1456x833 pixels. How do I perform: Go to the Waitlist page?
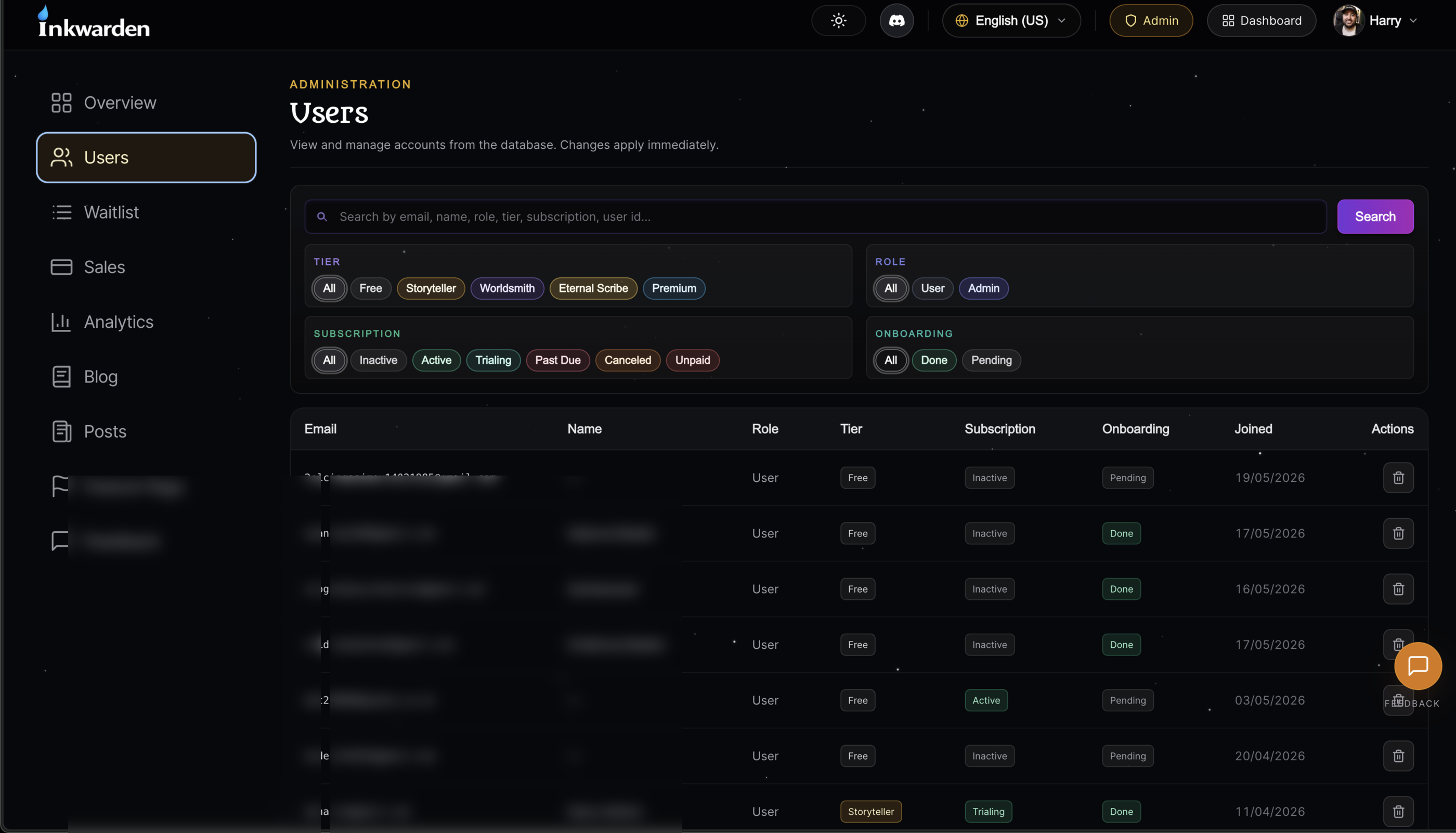click(111, 212)
